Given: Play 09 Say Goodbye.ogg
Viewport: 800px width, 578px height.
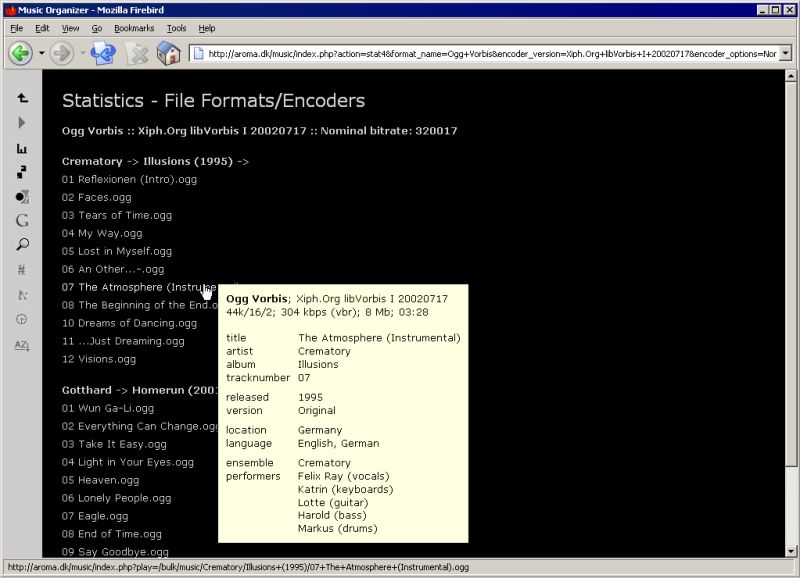Looking at the screenshot, I should [x=115, y=551].
